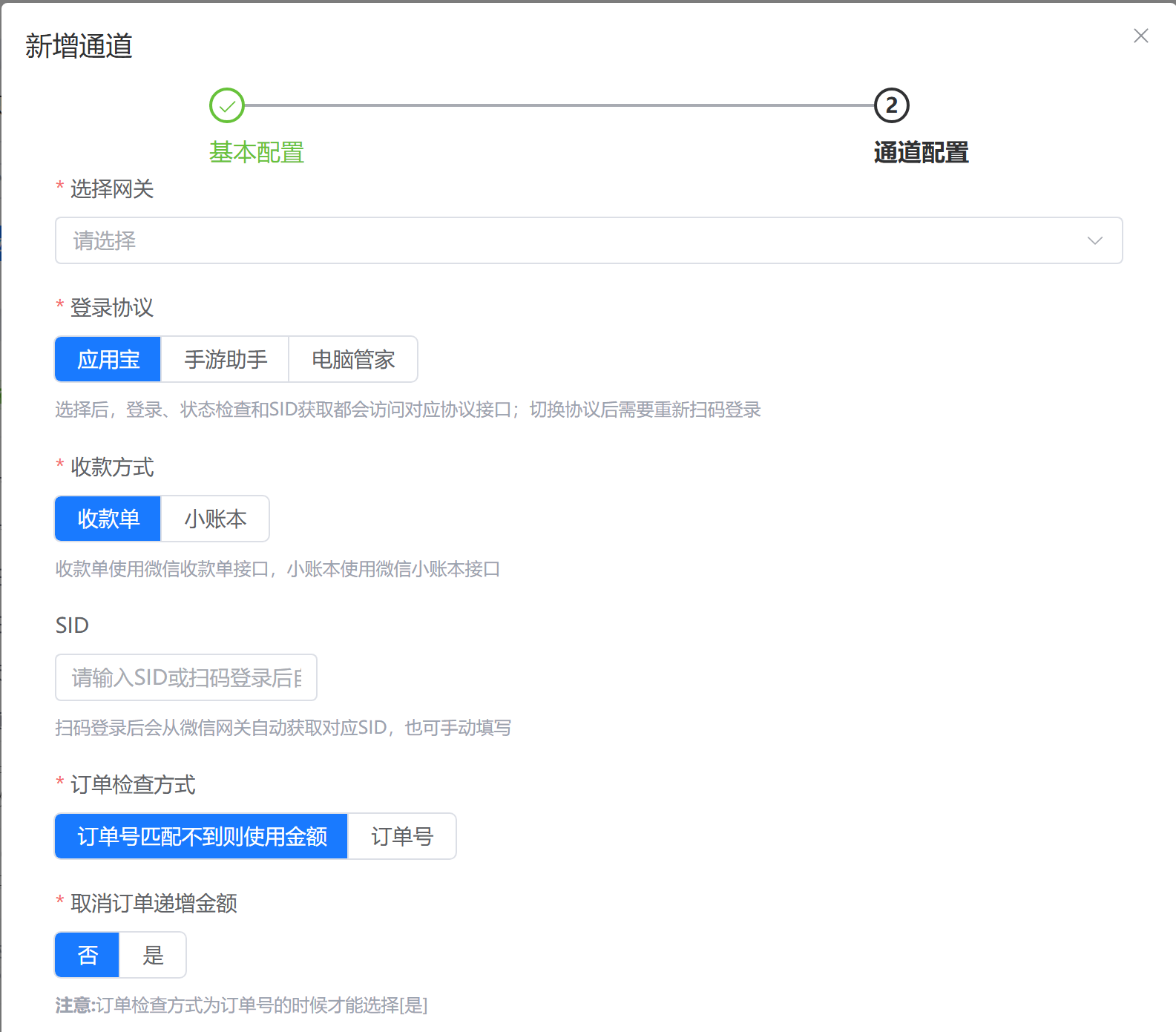Set 取消订单递增金额 to 否
The width and height of the screenshot is (1176, 1032).
pos(88,955)
